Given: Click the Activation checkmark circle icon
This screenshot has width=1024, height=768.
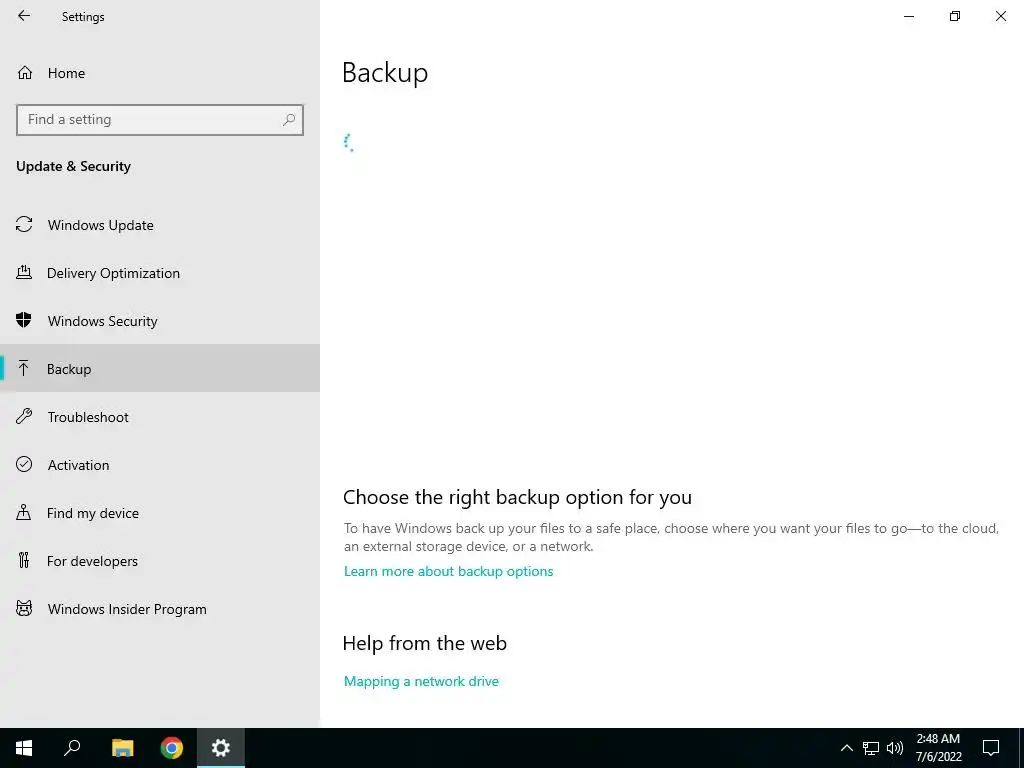Looking at the screenshot, I should [x=24, y=464].
